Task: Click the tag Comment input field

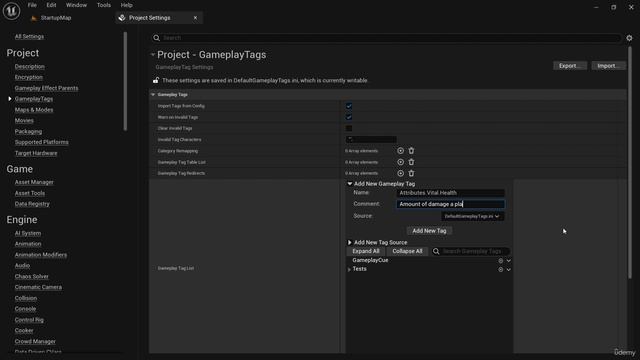Action: 451,204
